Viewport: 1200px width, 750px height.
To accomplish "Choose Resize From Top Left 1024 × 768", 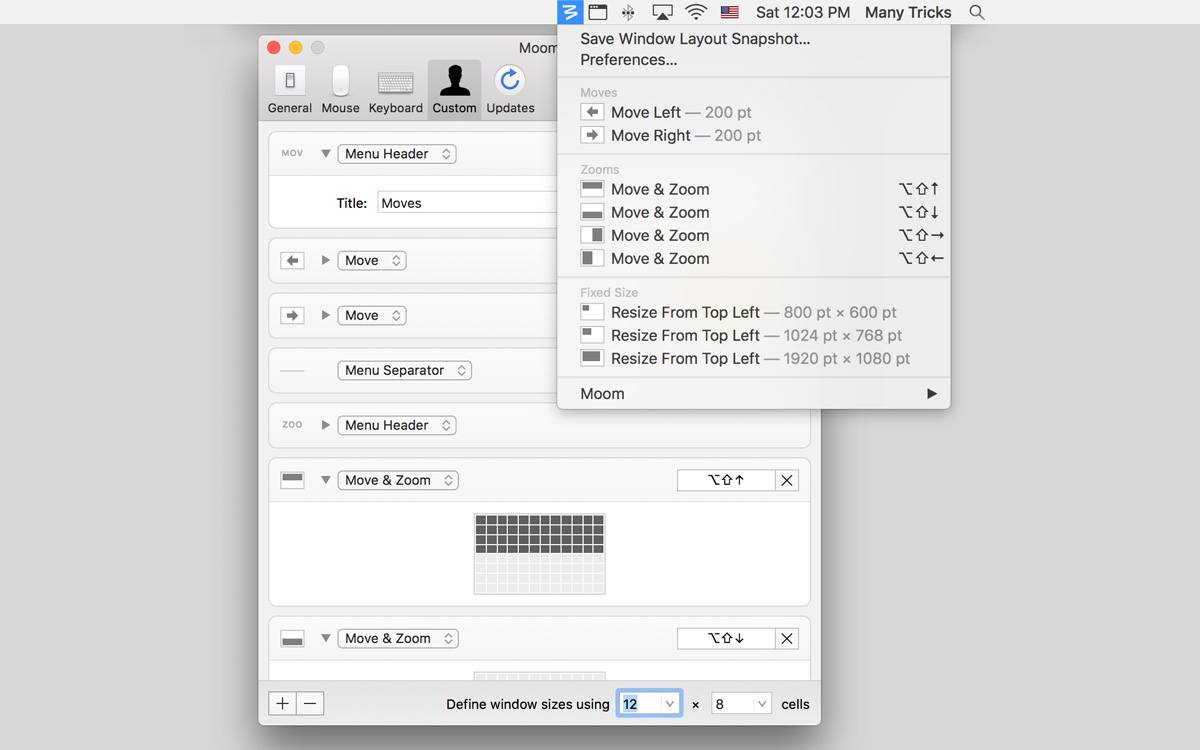I will (753, 335).
